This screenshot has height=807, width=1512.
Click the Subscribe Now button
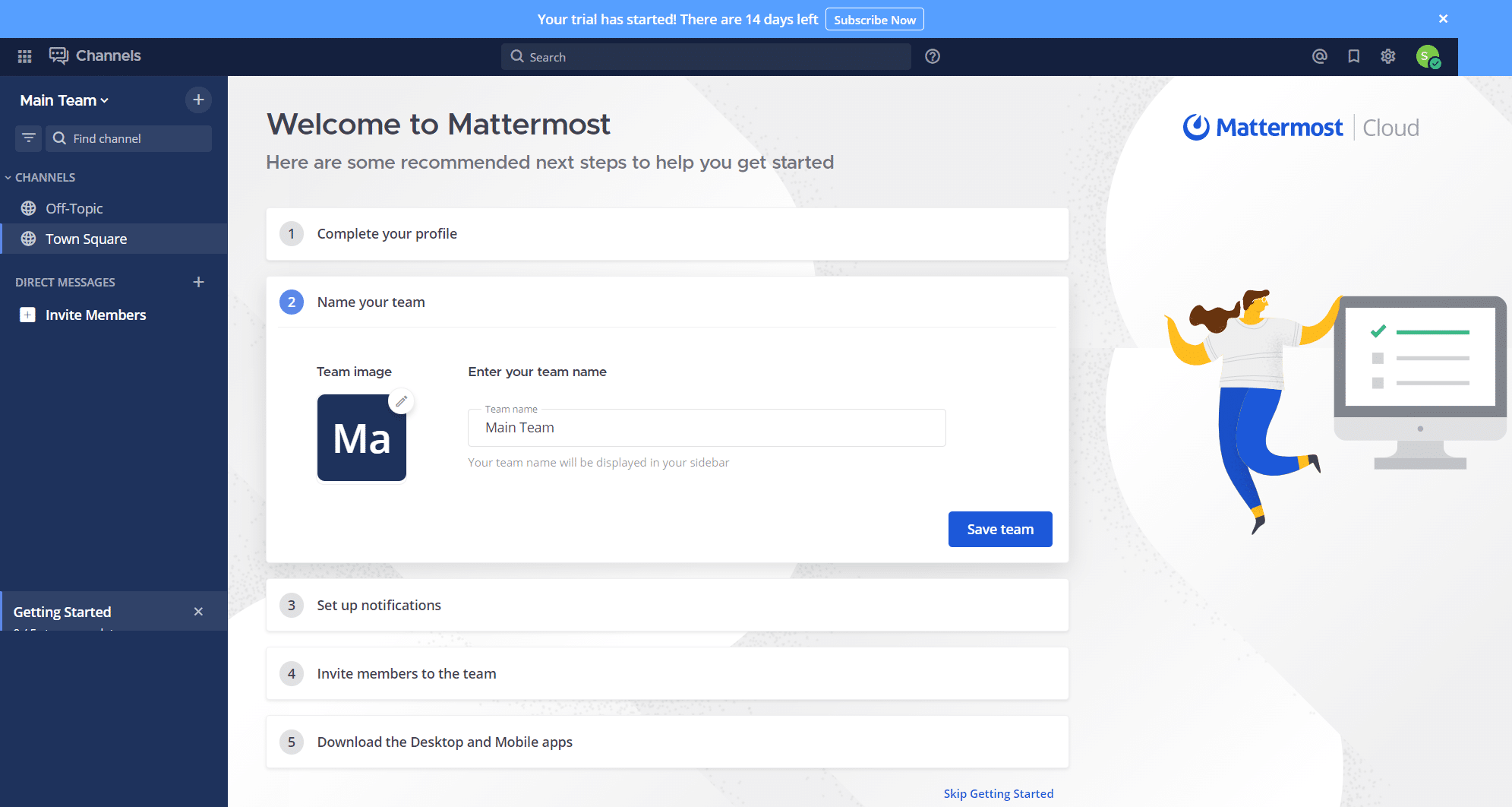coord(875,20)
